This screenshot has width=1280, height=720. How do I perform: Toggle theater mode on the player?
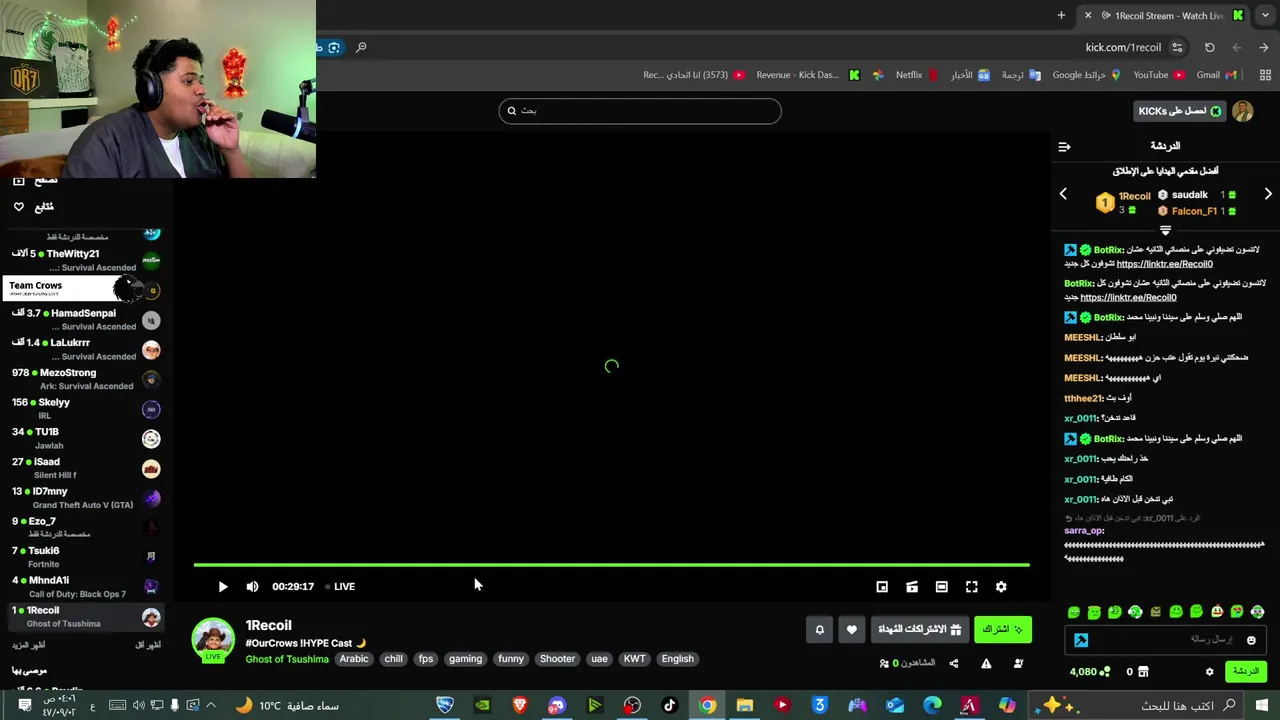click(941, 587)
